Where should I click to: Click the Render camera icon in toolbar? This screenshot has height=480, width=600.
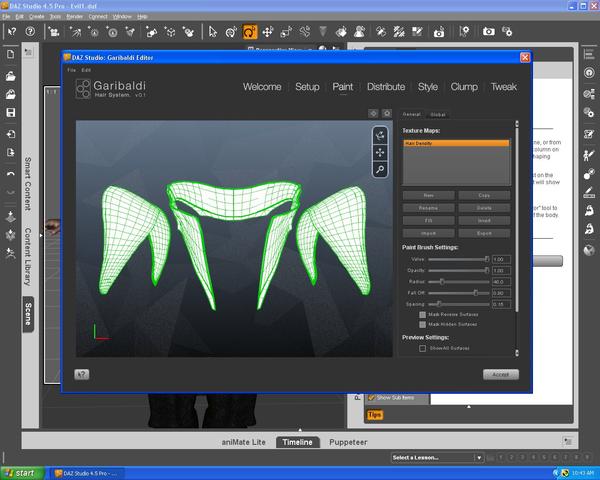pyautogui.click(x=489, y=32)
